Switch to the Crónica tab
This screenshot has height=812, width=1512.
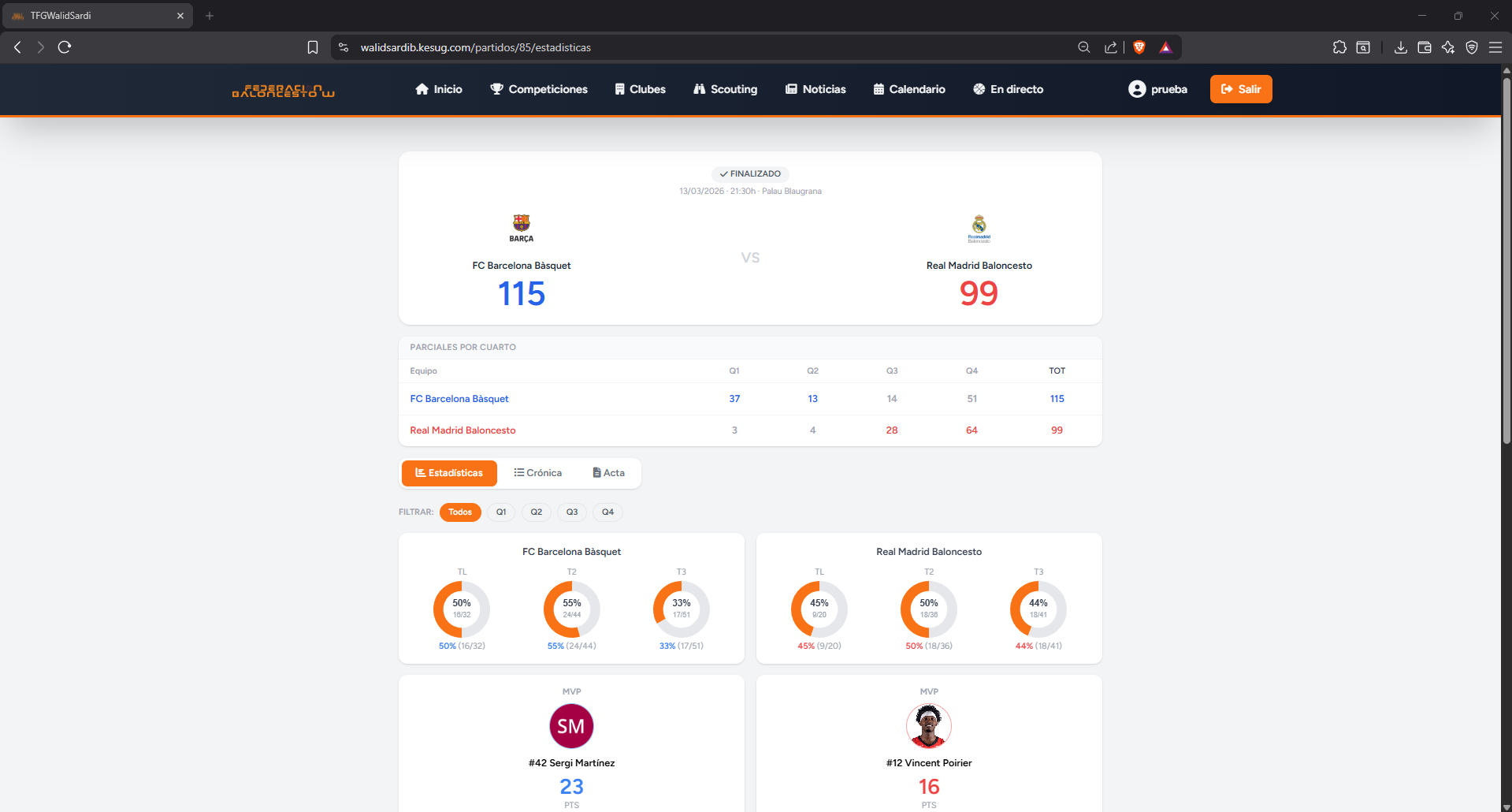coord(537,473)
